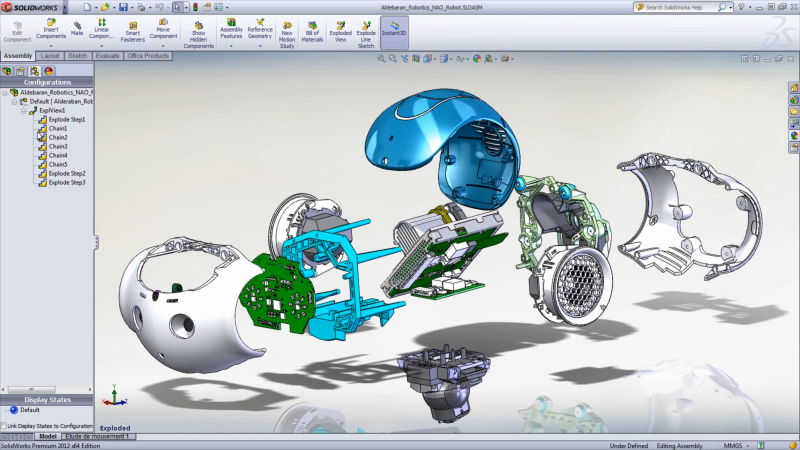Image resolution: width=800 pixels, height=450 pixels.
Task: Collapse the ExplView1 tree node
Action: [x=22, y=111]
